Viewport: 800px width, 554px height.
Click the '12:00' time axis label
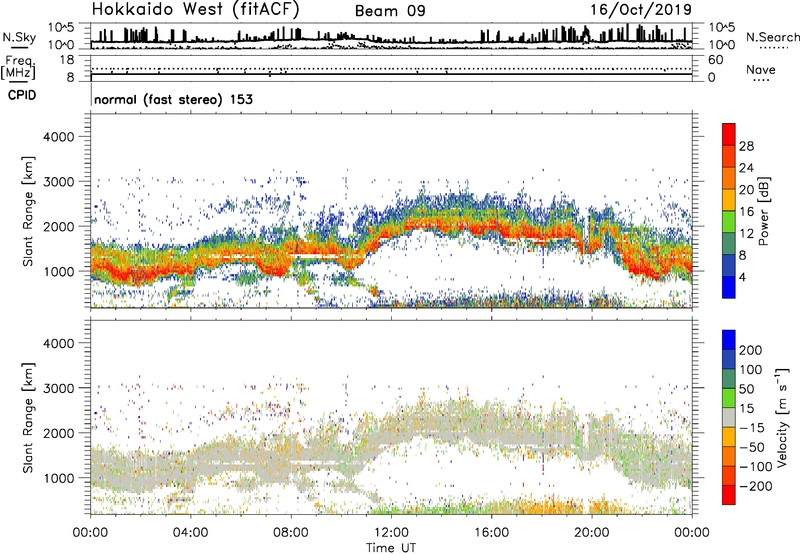tap(391, 533)
